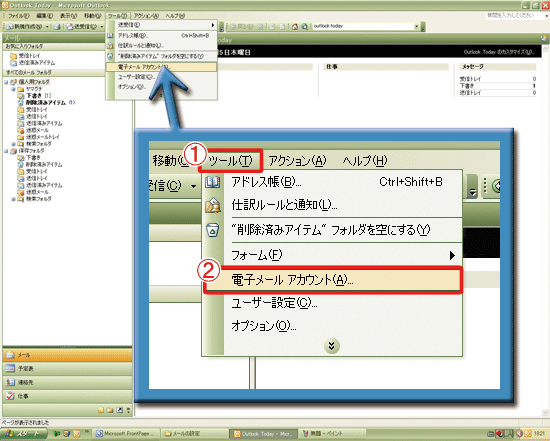Click the outlook:today address field

click(363, 26)
